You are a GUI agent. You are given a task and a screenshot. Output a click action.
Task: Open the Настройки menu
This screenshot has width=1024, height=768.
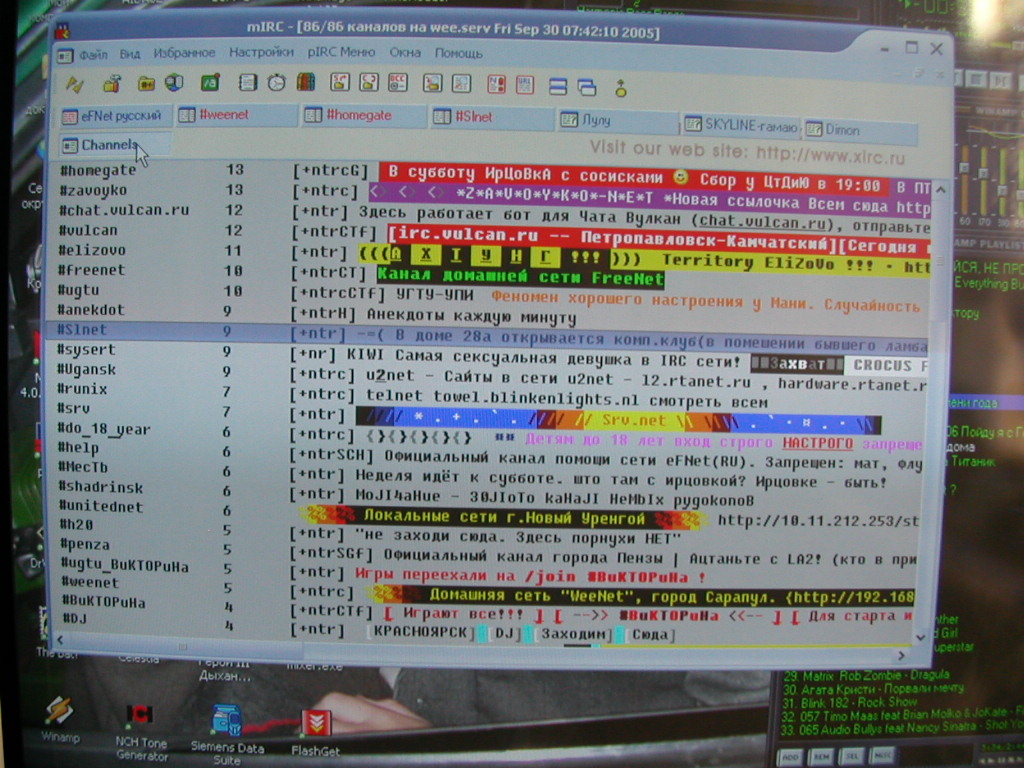coord(261,52)
